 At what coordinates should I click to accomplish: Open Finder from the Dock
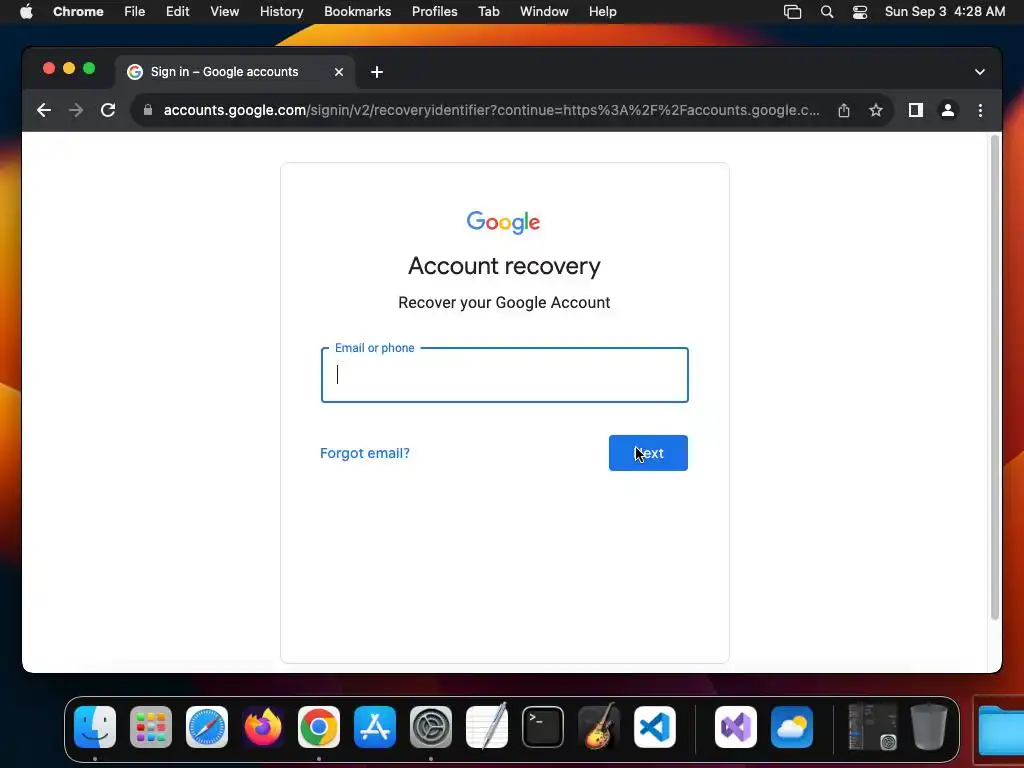click(95, 727)
